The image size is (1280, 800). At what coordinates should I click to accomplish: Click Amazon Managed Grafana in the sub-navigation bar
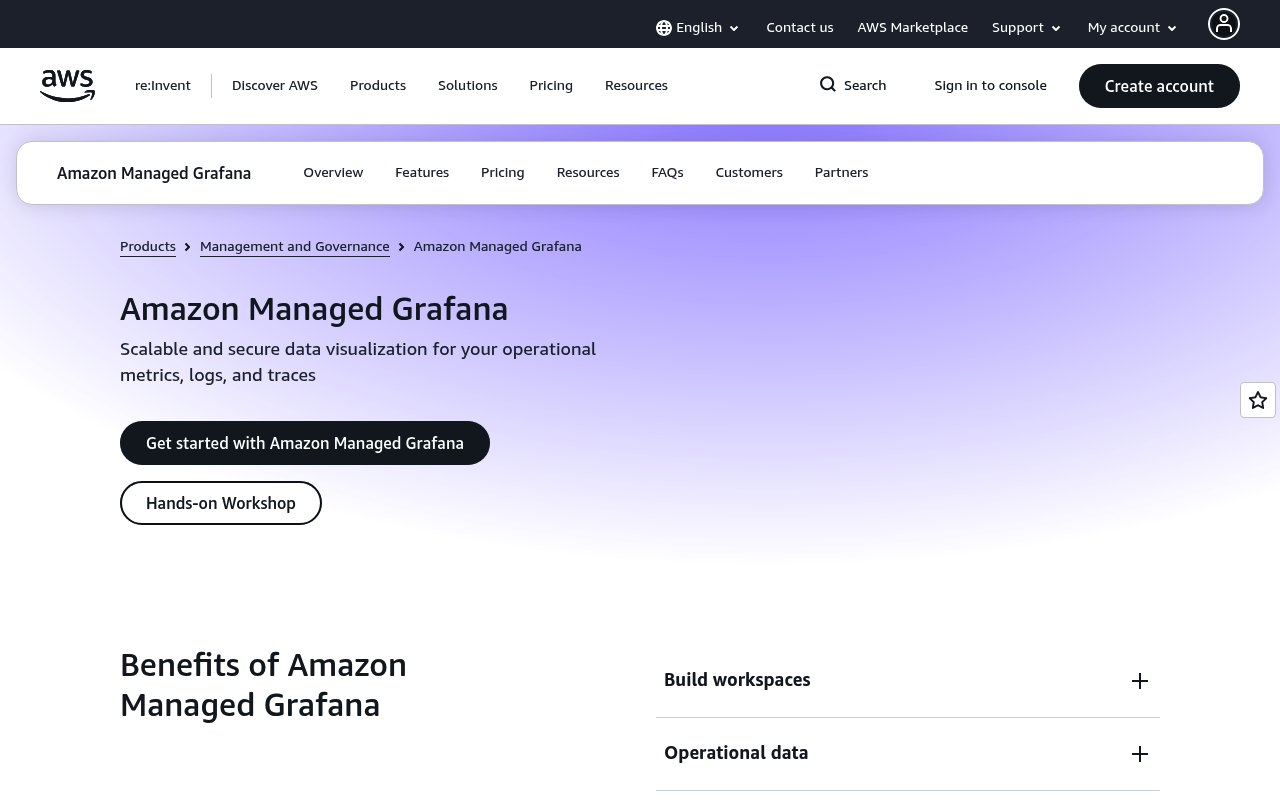154,173
